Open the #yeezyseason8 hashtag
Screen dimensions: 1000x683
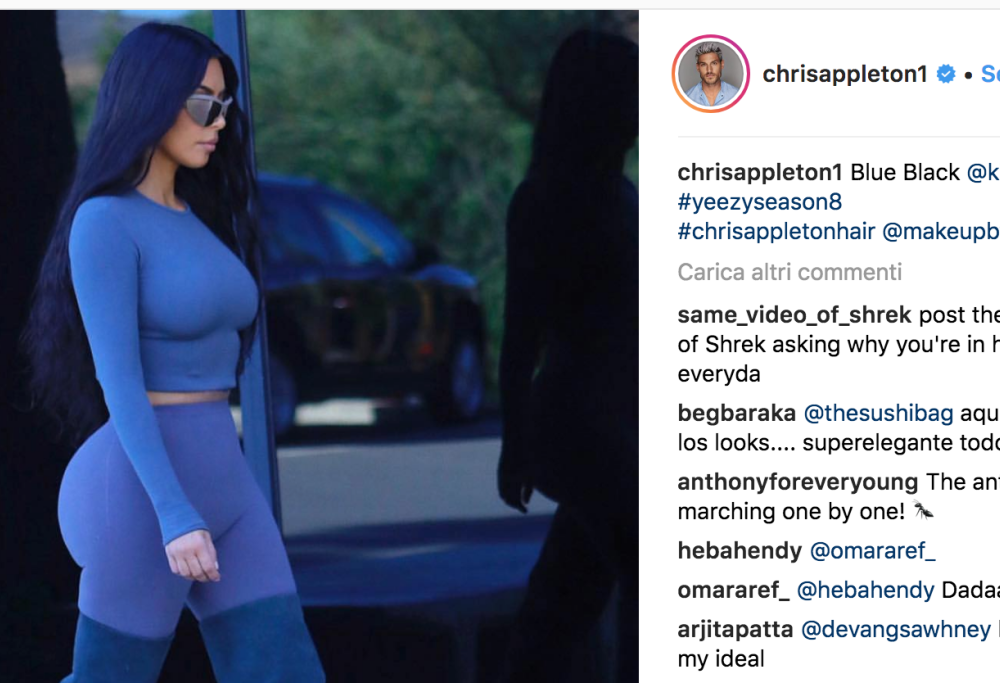click(x=760, y=202)
